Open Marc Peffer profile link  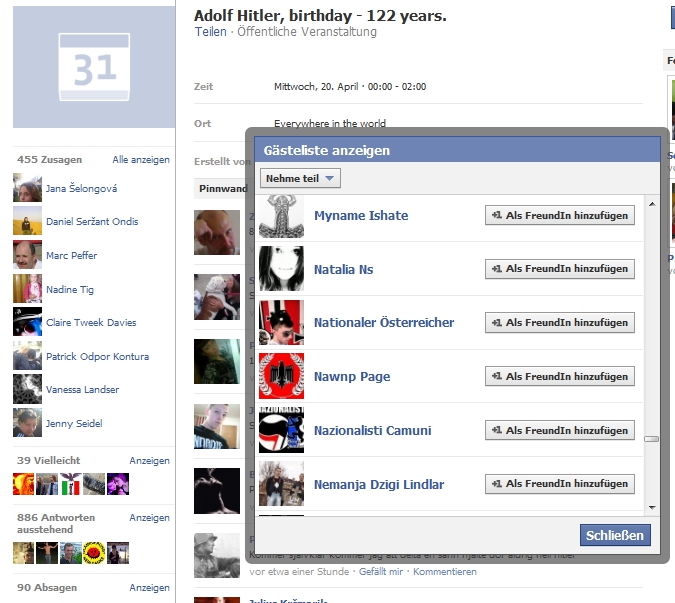[x=71, y=256]
